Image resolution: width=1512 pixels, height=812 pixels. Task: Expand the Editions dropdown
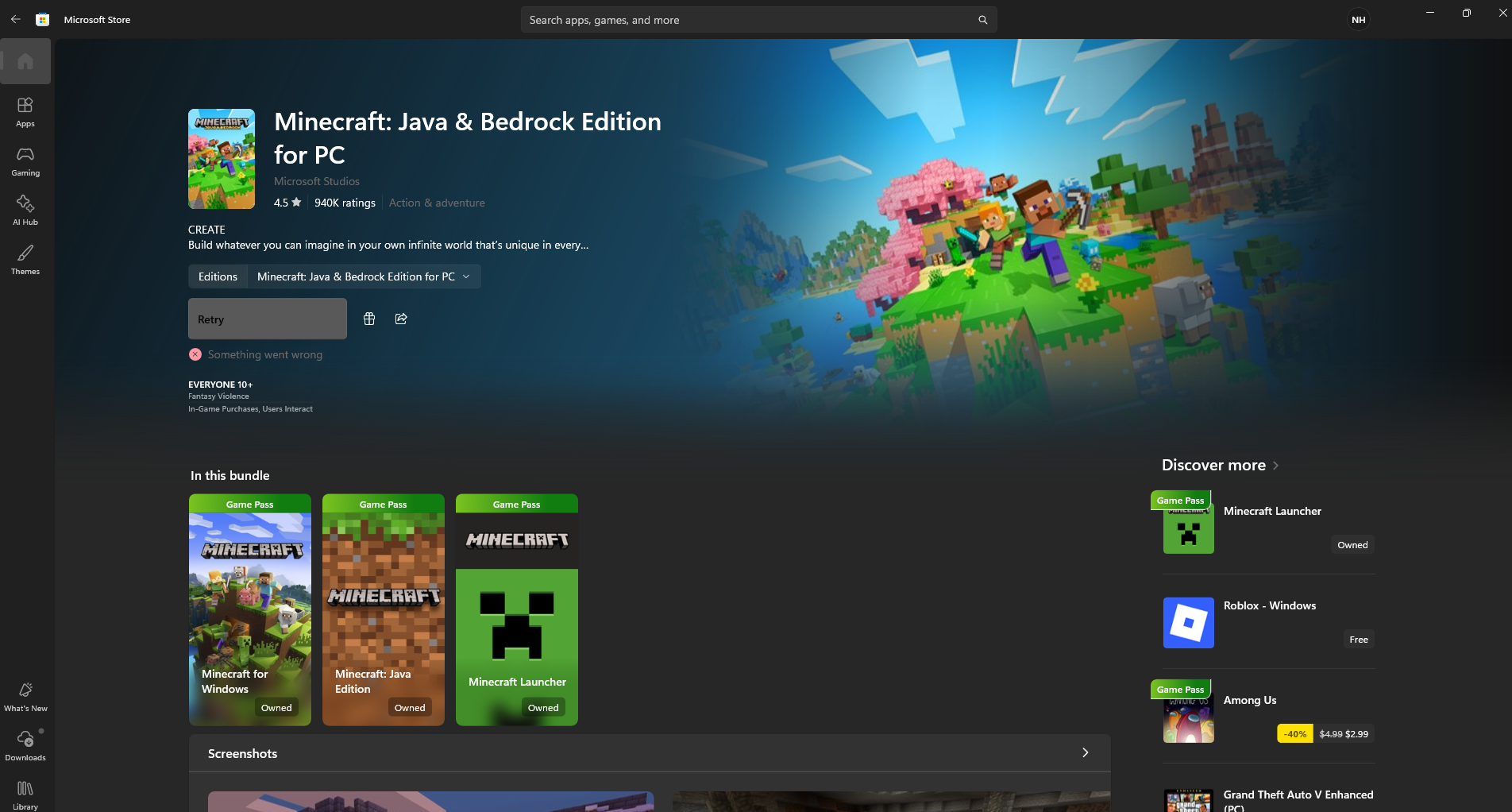(x=364, y=276)
